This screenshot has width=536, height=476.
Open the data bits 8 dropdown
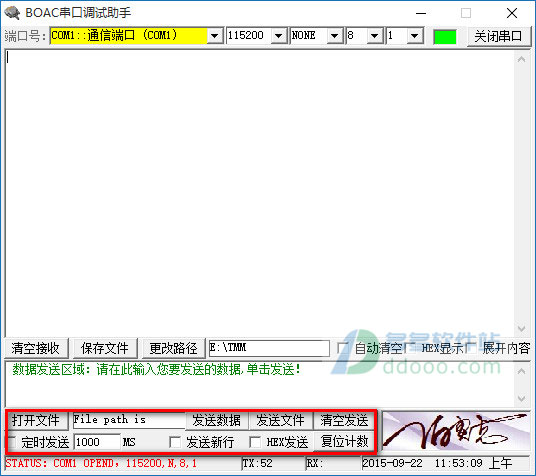pos(374,36)
